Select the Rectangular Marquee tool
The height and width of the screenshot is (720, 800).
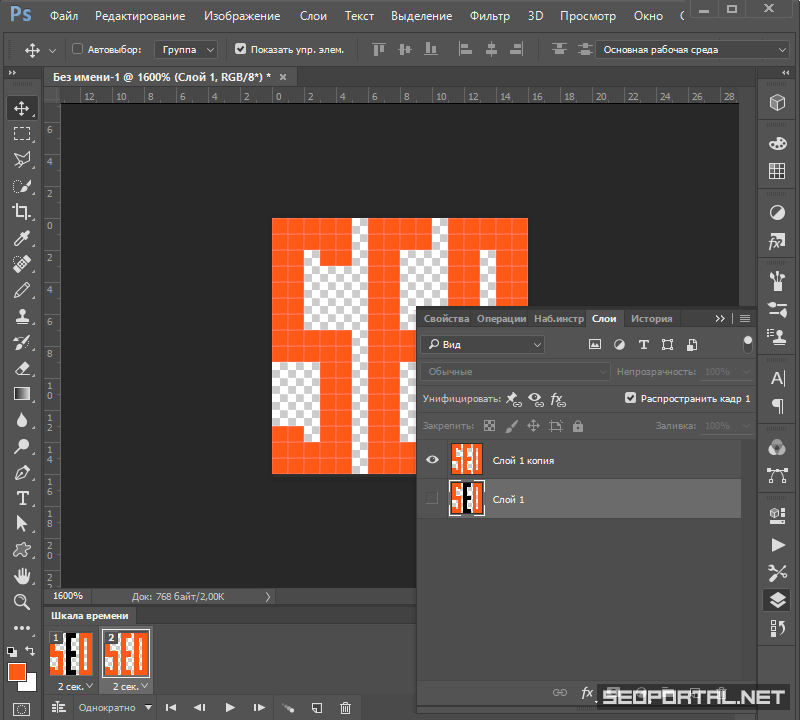pyautogui.click(x=21, y=134)
